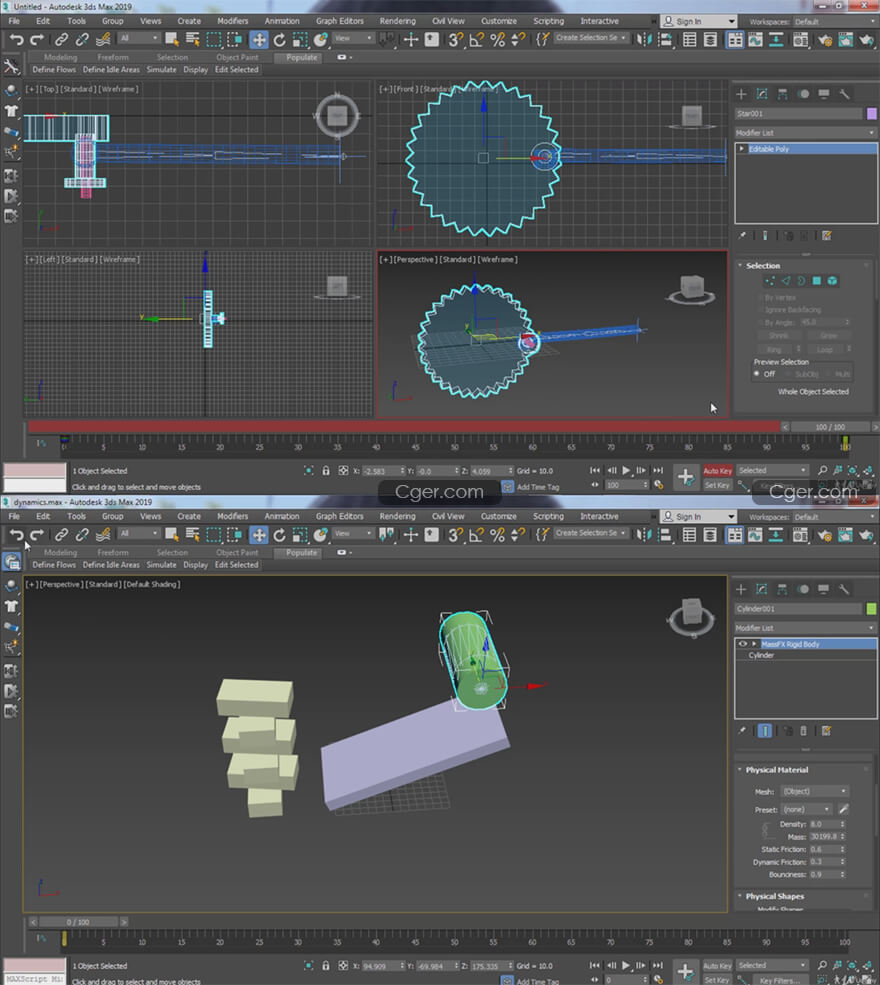Toggle MassFX Rigid Body modifier eye icon
880x985 pixels.
point(743,644)
